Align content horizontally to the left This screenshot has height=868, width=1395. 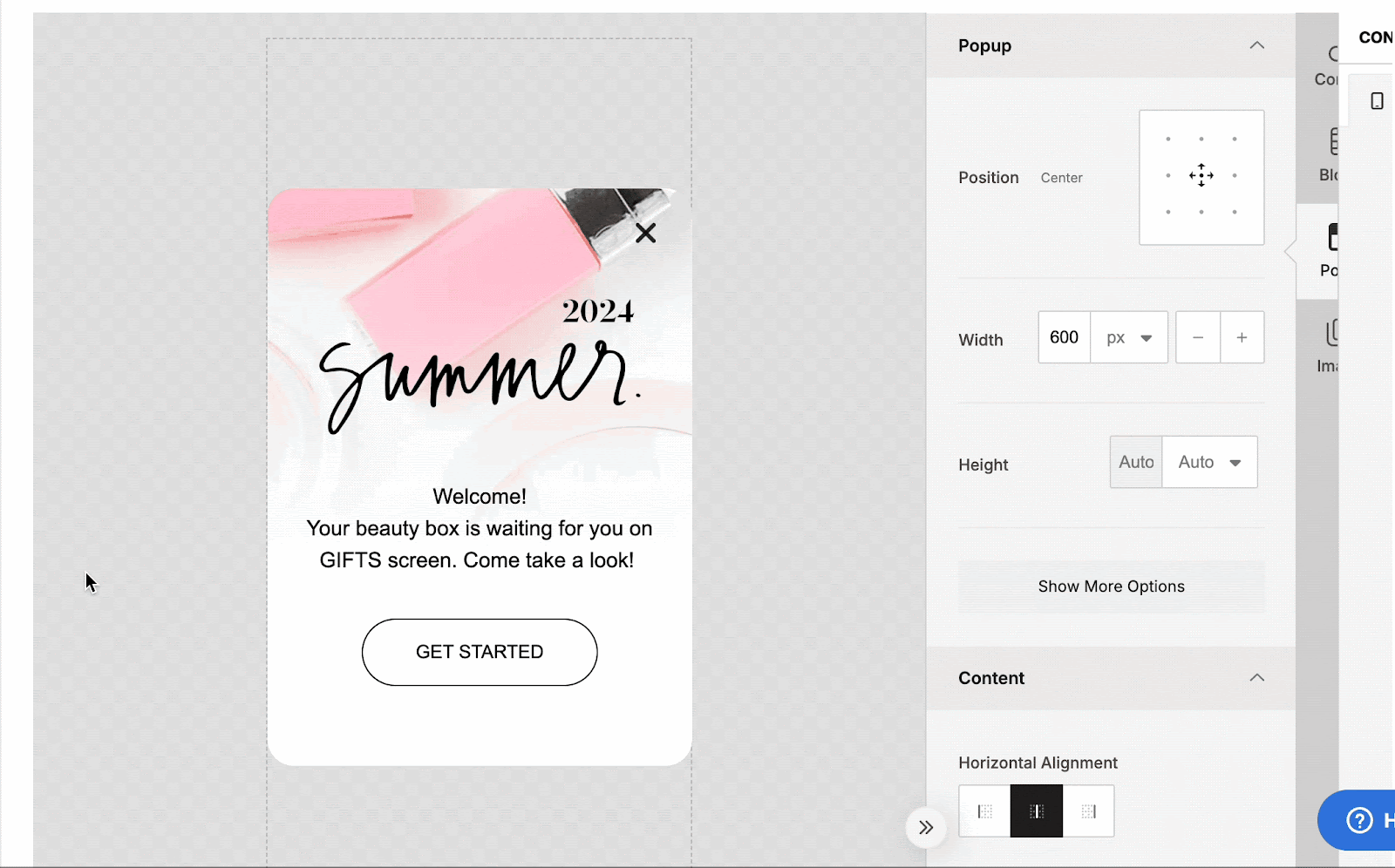pos(985,811)
